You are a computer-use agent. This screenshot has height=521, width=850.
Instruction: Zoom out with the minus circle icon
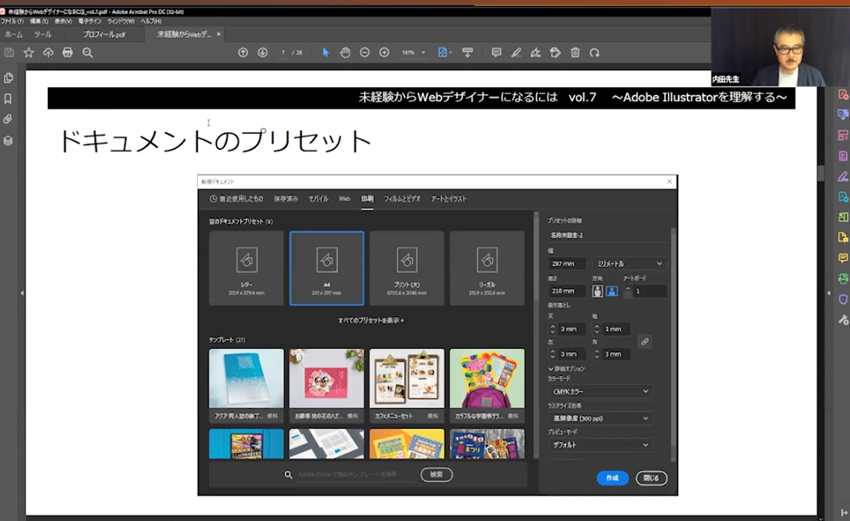coord(364,53)
